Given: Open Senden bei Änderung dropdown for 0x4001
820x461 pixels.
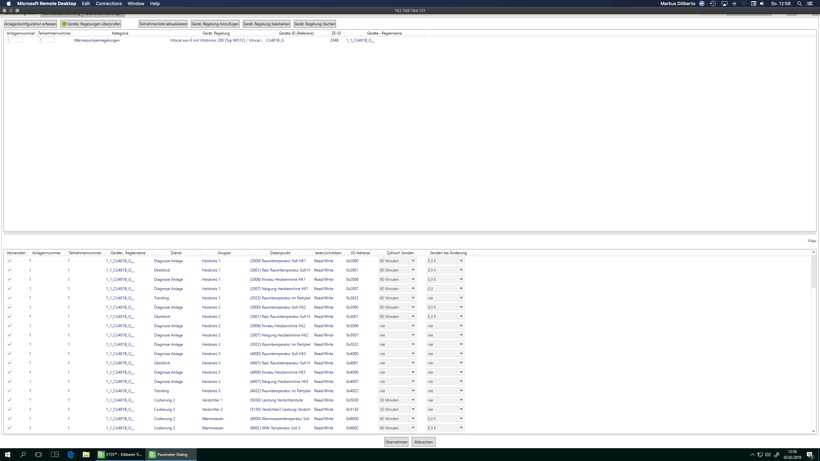Looking at the screenshot, I should click(x=445, y=363).
